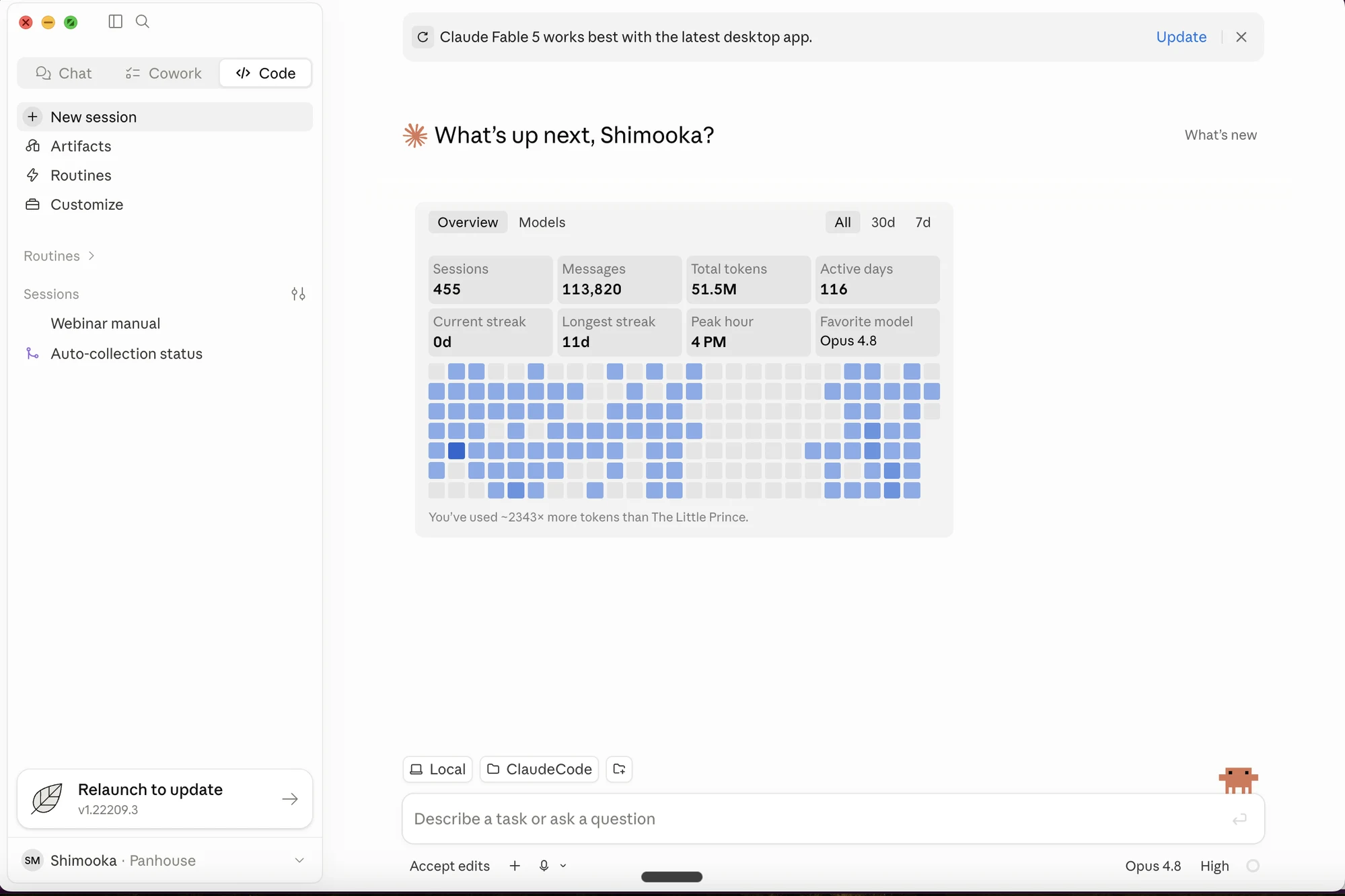Click the microphone dictation icon
The height and width of the screenshot is (896, 1345).
click(544, 866)
